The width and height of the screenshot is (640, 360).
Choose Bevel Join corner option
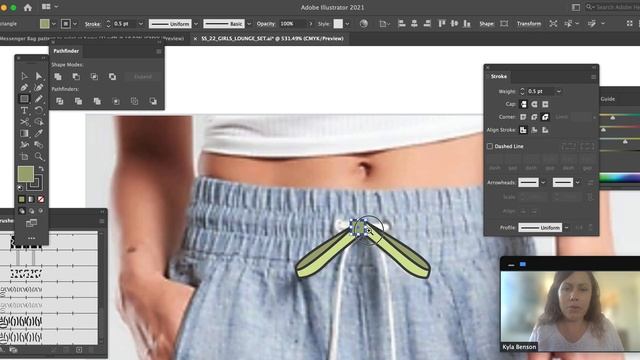click(545, 117)
